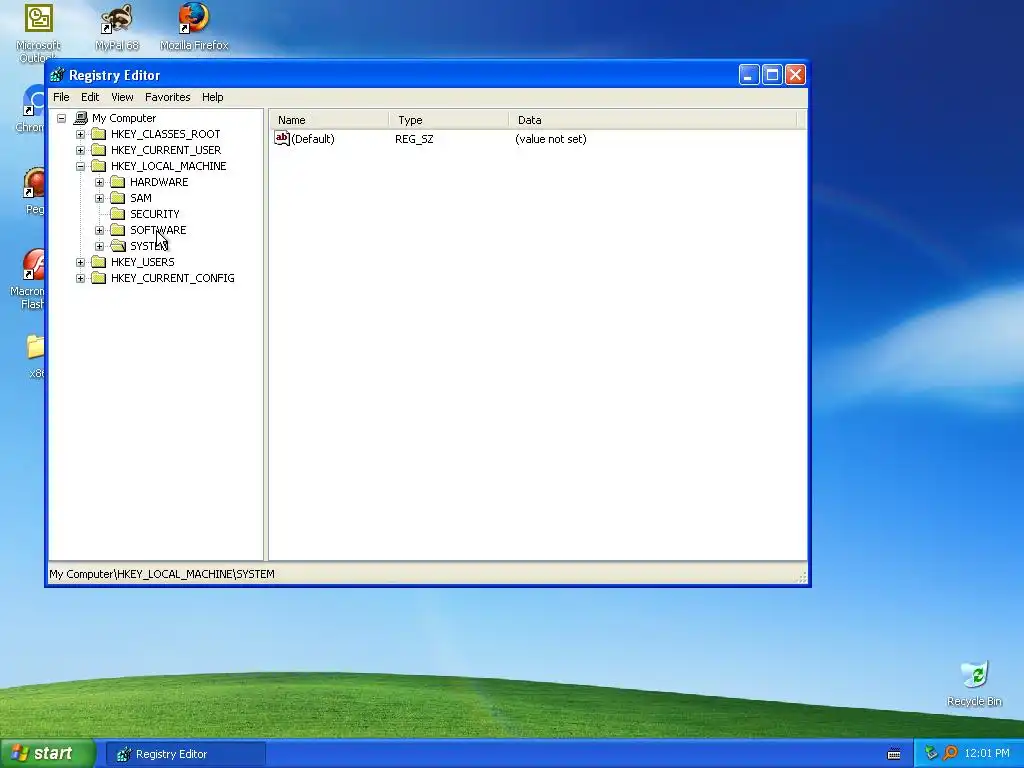Click Registry Editor taskbar button
The height and width of the screenshot is (768, 1024).
pyautogui.click(x=185, y=754)
